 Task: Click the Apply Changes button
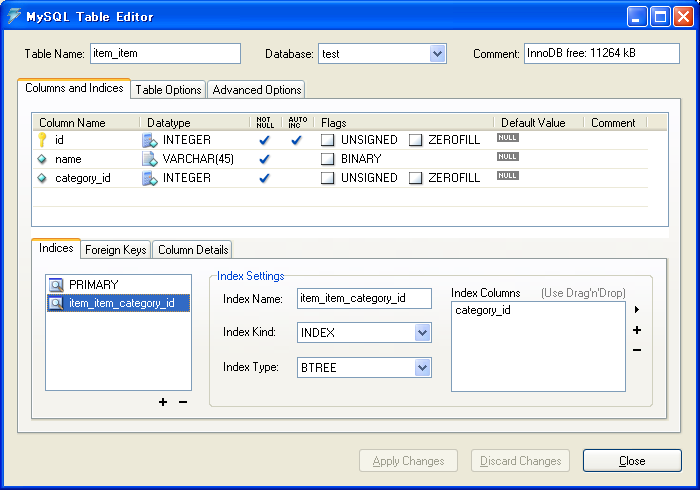click(x=408, y=461)
